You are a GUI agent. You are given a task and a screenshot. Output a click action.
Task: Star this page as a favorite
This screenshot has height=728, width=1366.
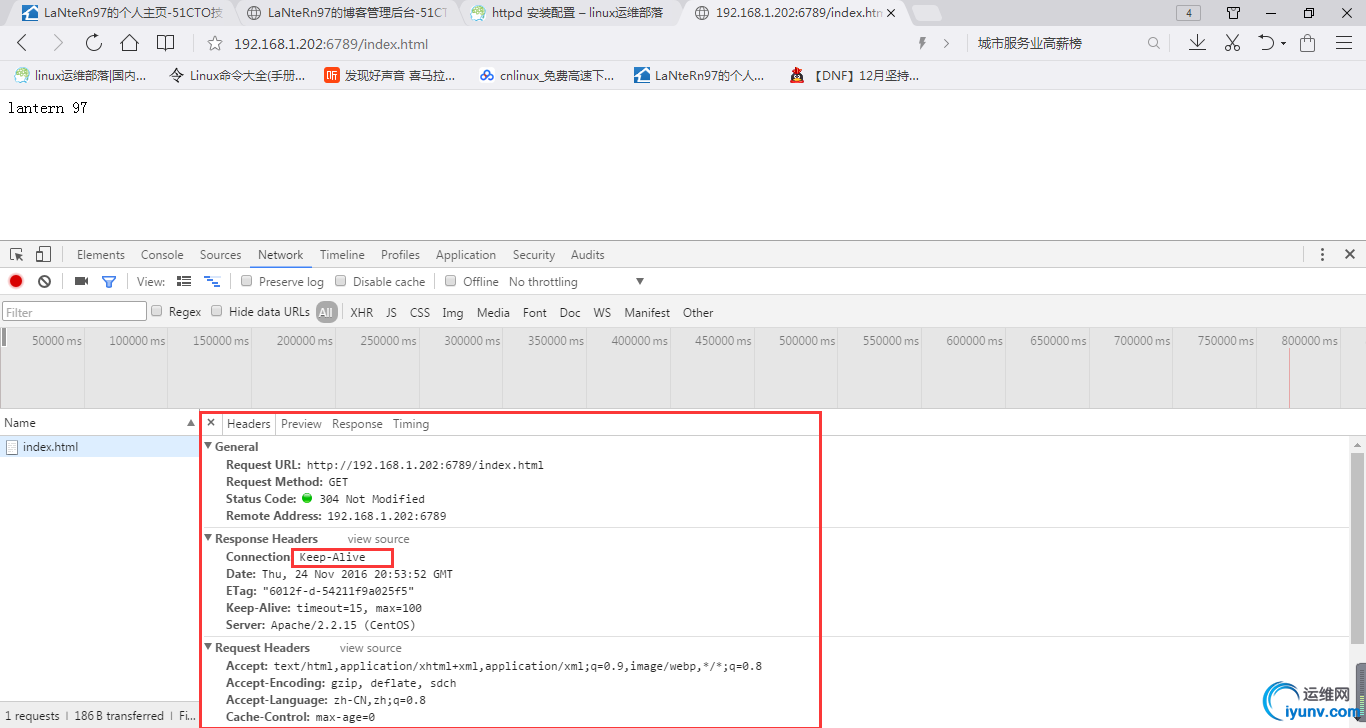click(214, 43)
